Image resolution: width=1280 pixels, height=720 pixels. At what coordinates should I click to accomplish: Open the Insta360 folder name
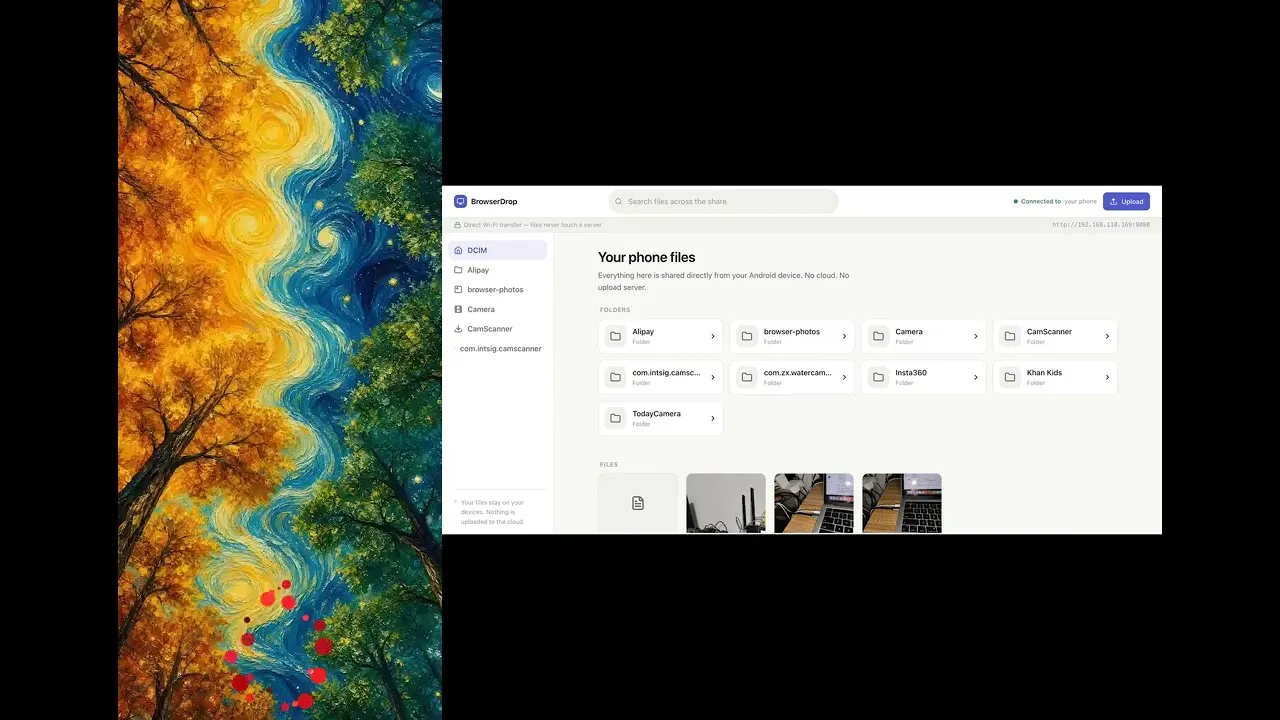911,373
